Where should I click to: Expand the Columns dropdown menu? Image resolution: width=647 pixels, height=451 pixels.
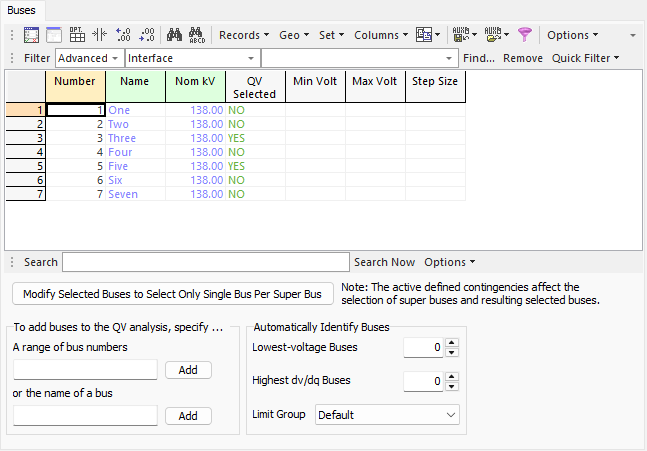pyautogui.click(x=380, y=35)
